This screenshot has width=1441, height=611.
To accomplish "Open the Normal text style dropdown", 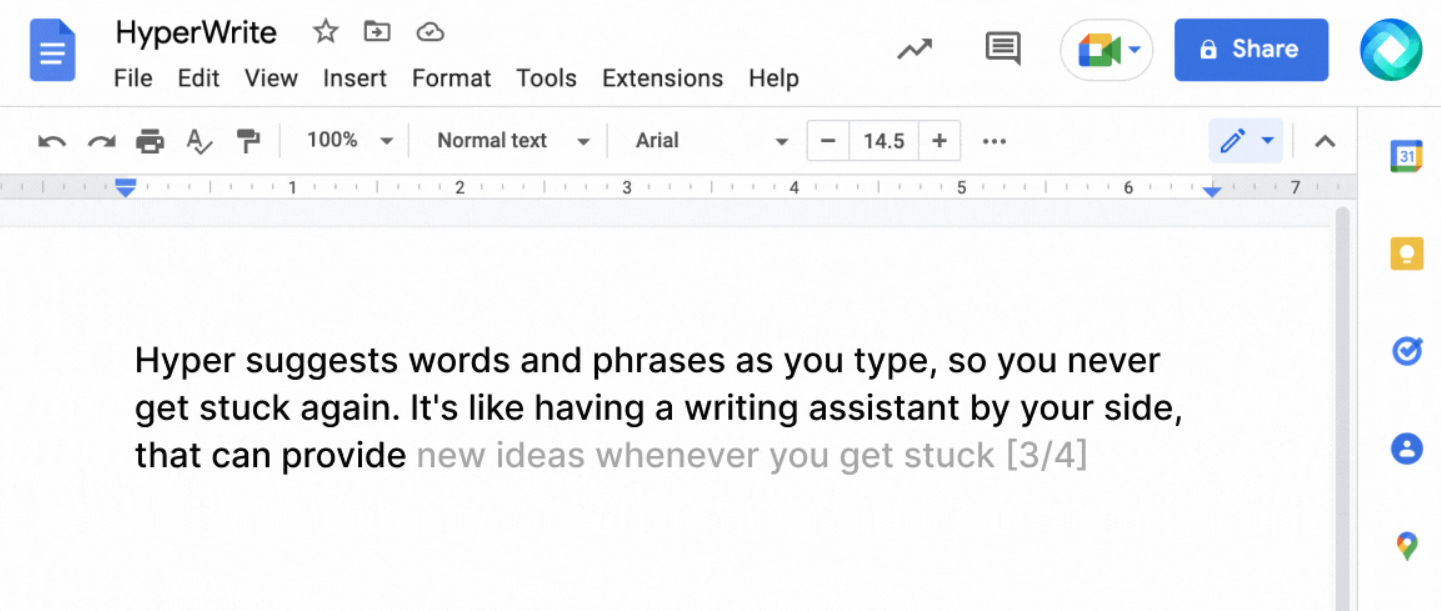I will pyautogui.click(x=513, y=141).
